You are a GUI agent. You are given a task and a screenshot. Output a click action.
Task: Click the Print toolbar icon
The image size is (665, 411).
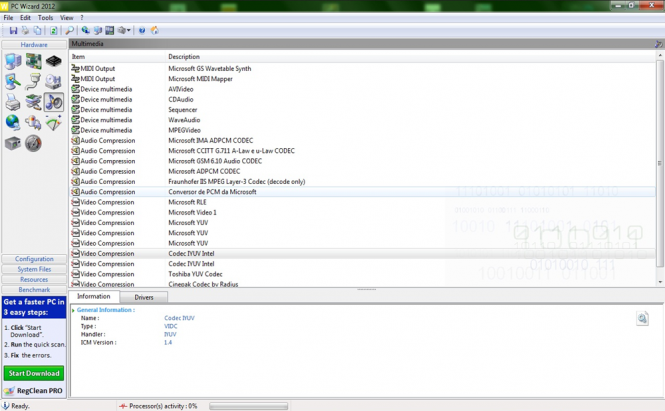25,30
